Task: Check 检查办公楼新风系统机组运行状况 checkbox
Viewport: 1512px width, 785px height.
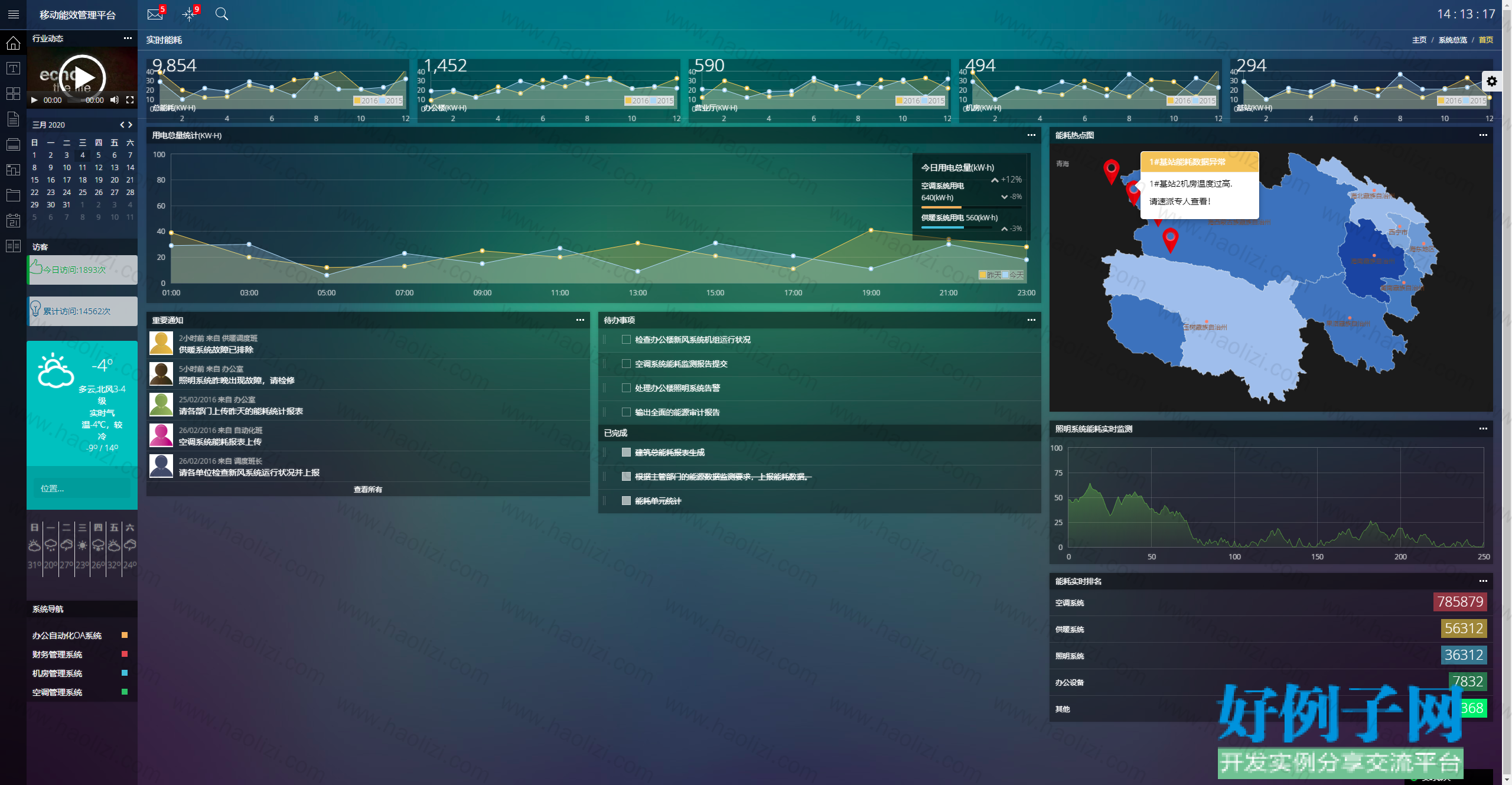Action: 626,340
